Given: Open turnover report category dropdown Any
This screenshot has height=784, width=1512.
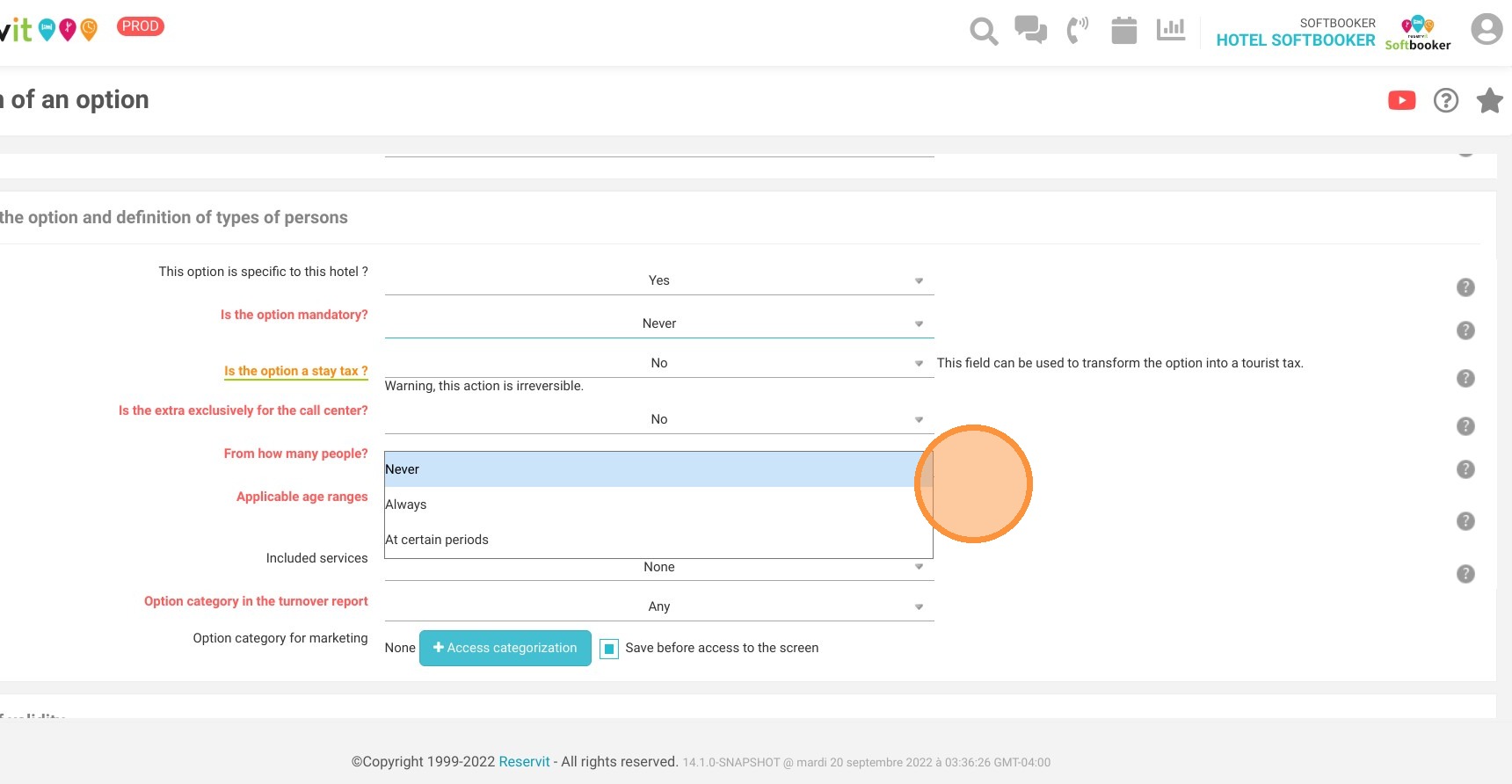Looking at the screenshot, I should tap(659, 606).
